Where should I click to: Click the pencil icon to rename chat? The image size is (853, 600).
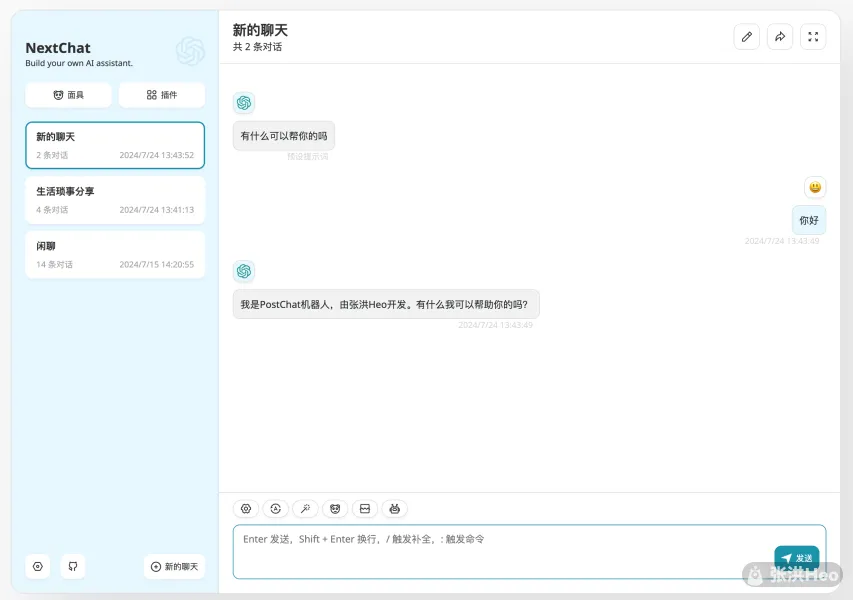click(x=747, y=37)
